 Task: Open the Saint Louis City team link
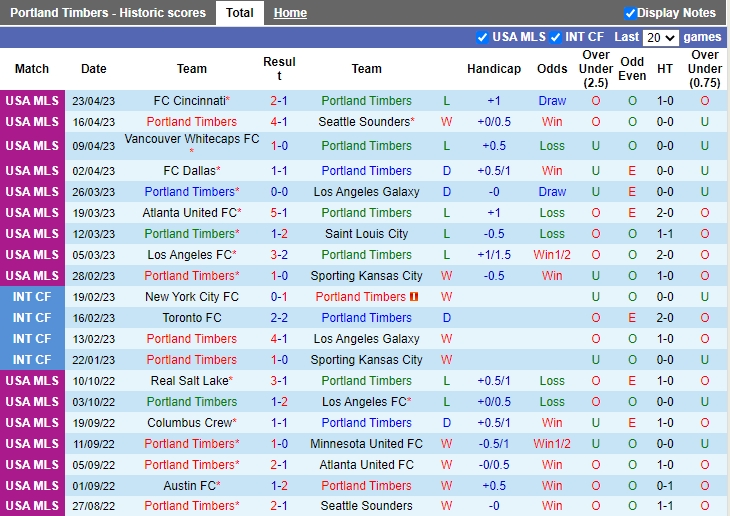tap(366, 234)
